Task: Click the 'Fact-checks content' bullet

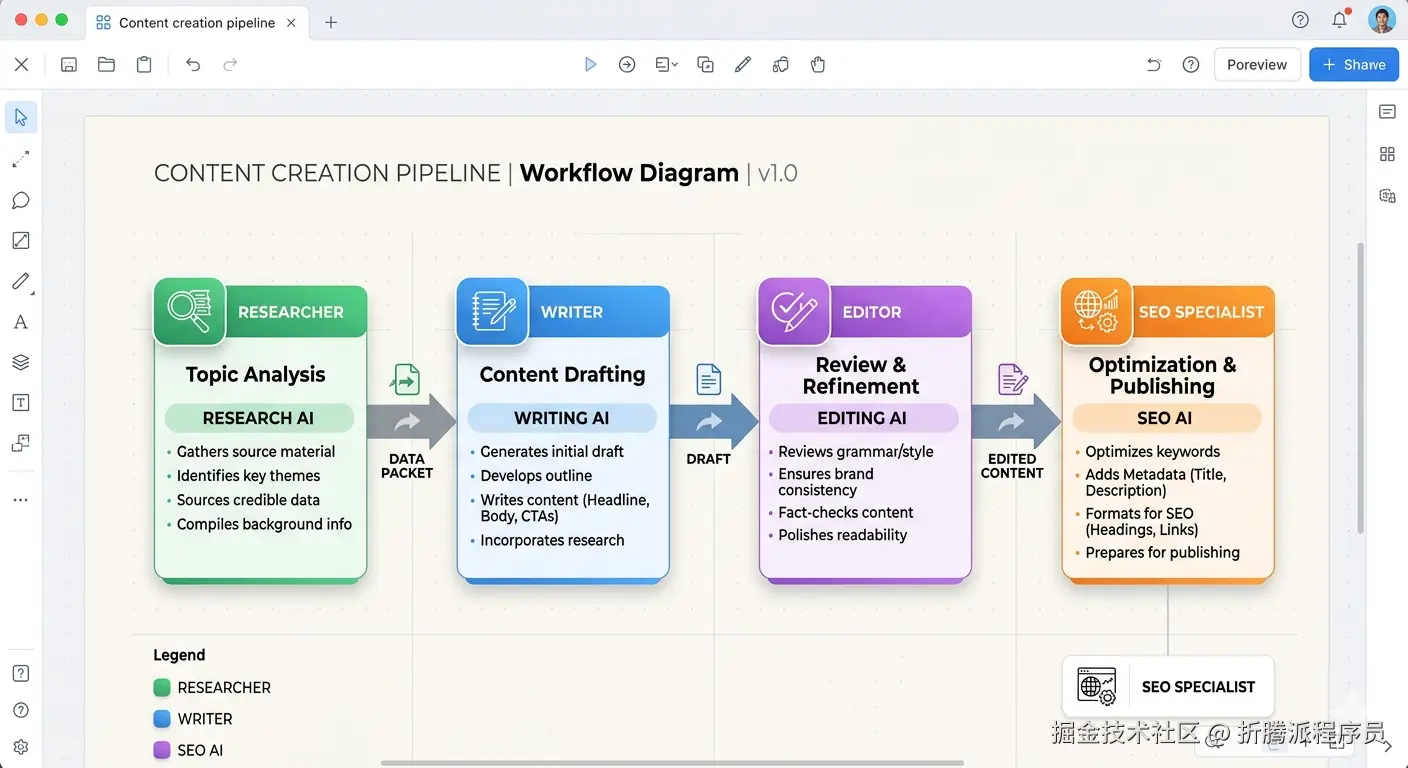Action: pyautogui.click(x=846, y=513)
